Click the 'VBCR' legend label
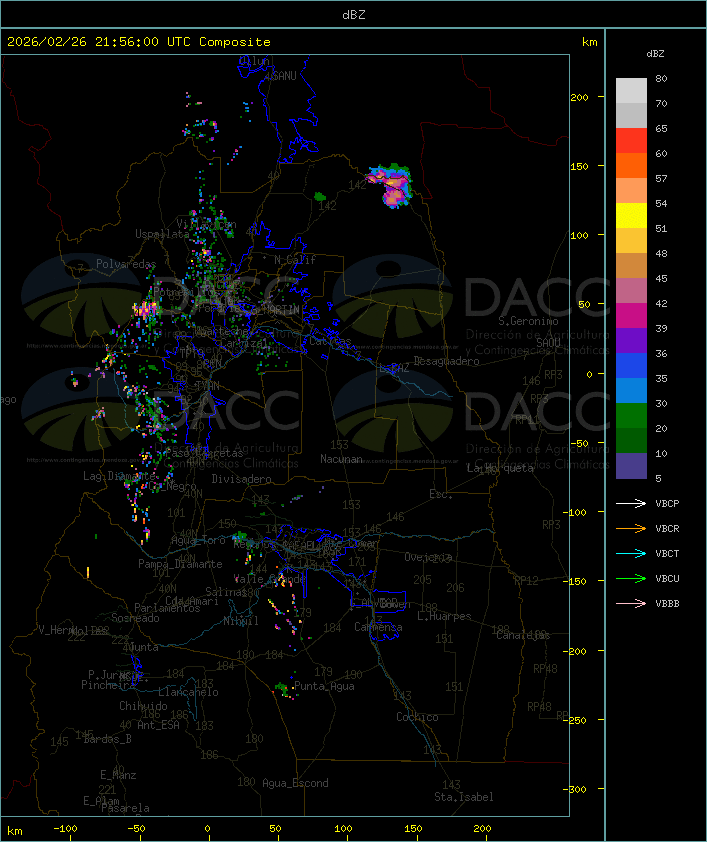Image resolution: width=707 pixels, height=842 pixels. pyautogui.click(x=667, y=528)
